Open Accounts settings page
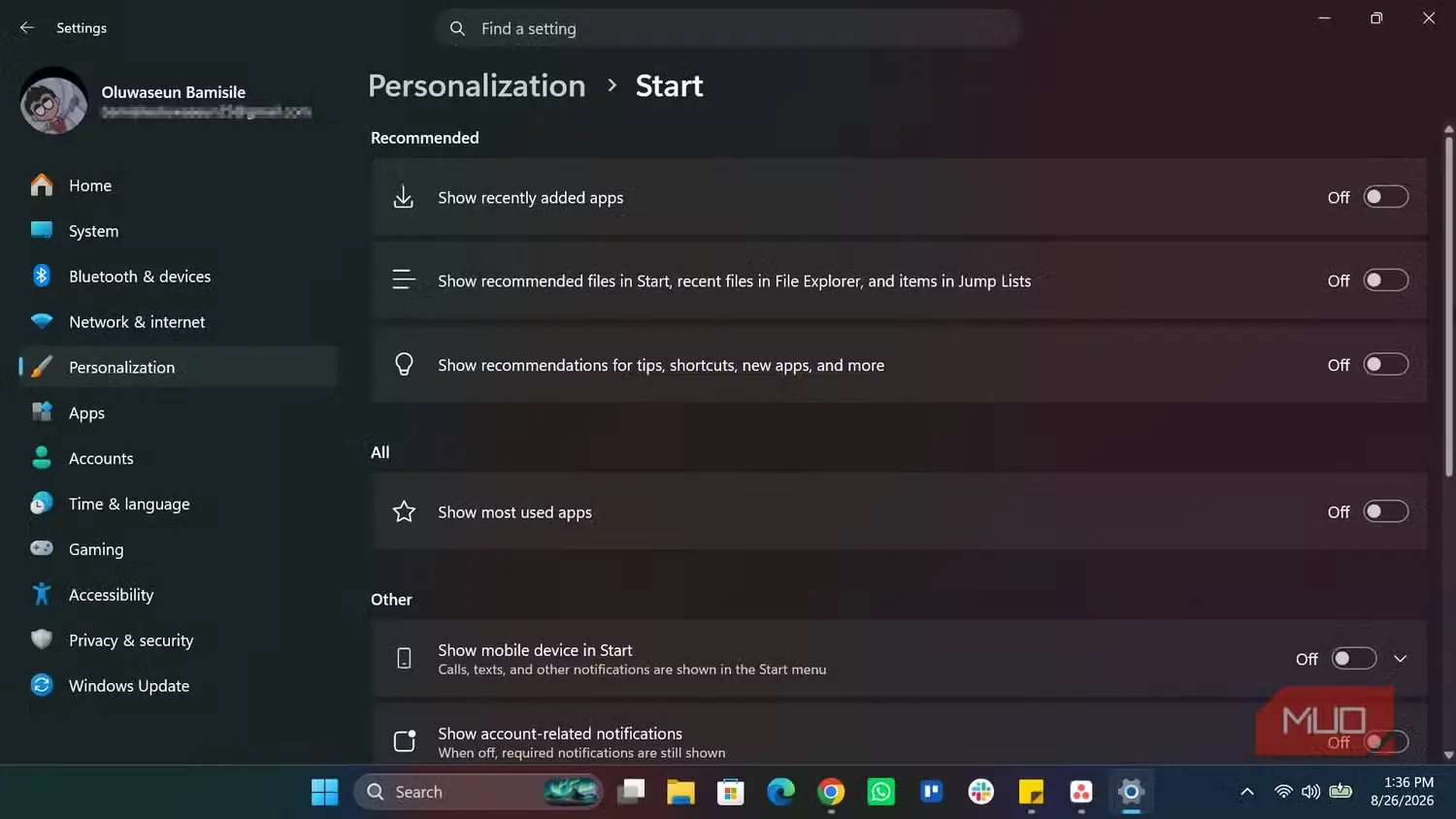The height and width of the screenshot is (819, 1456). 179,458
